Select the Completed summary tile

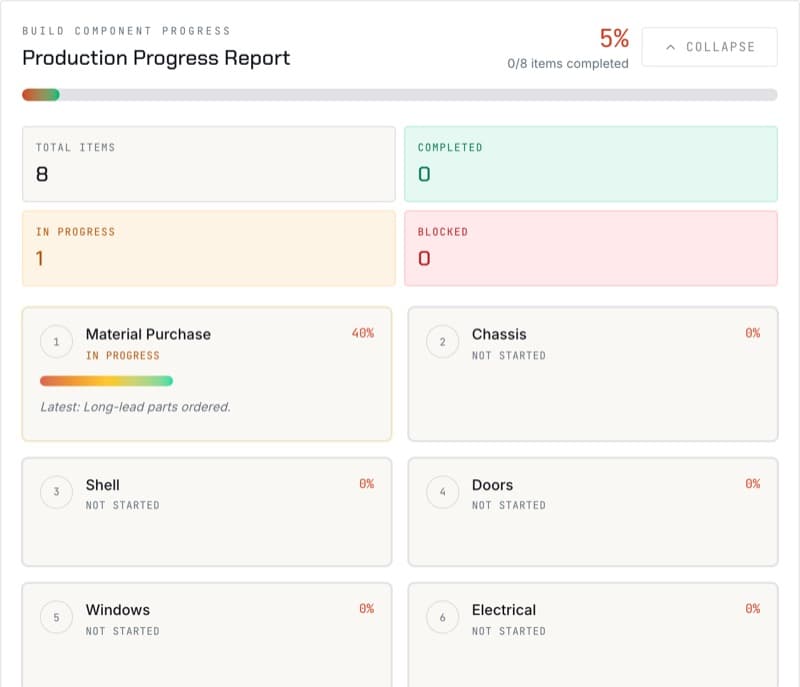(x=591, y=164)
